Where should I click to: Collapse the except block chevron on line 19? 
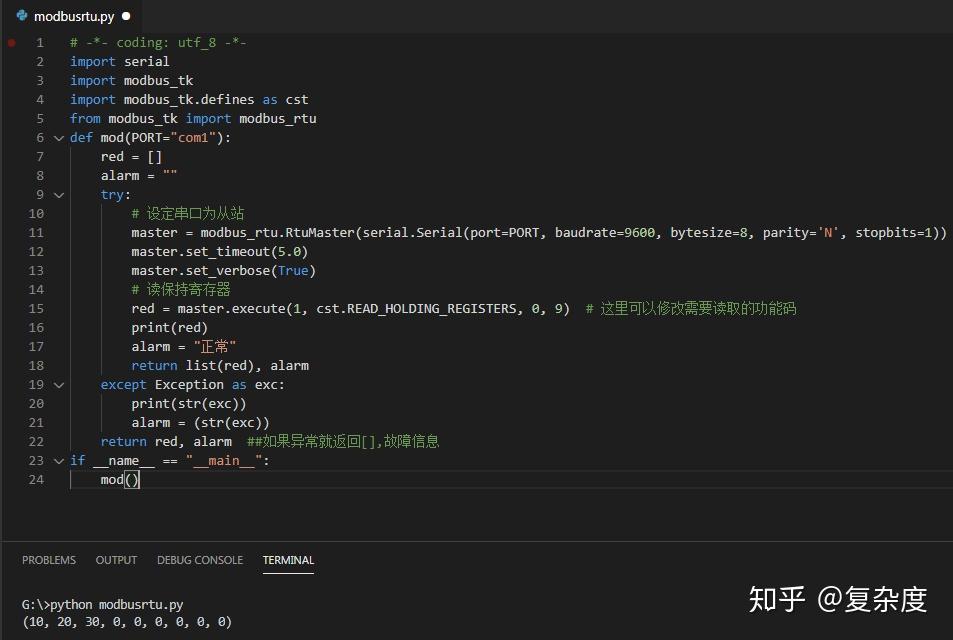58,384
